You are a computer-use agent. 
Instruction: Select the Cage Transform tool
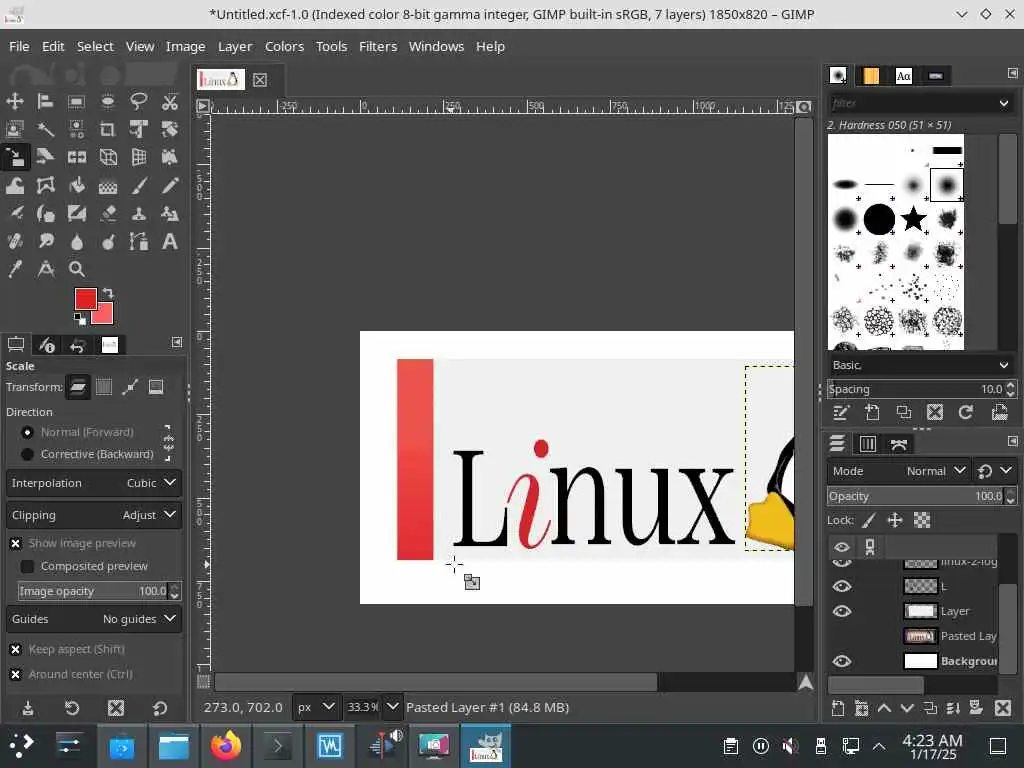tap(46, 186)
